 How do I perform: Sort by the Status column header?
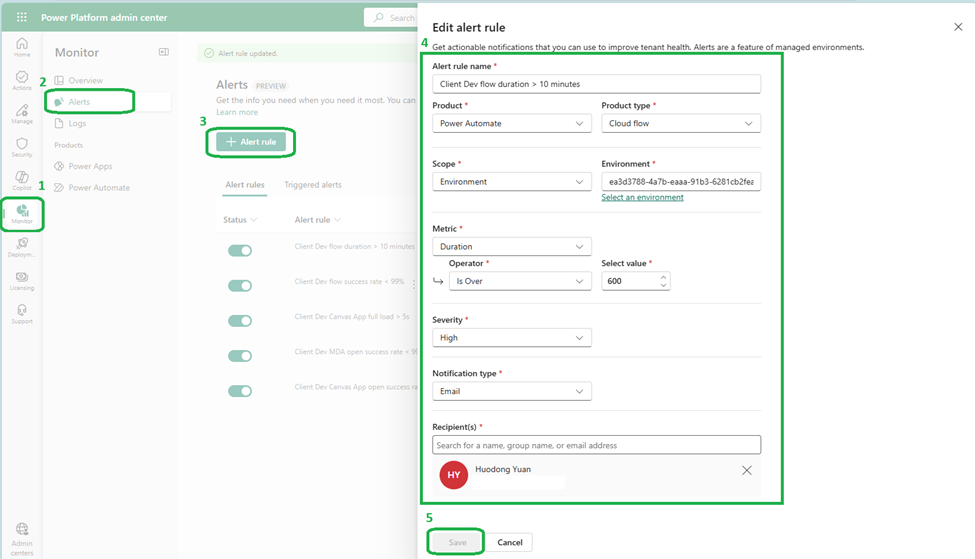(240, 219)
